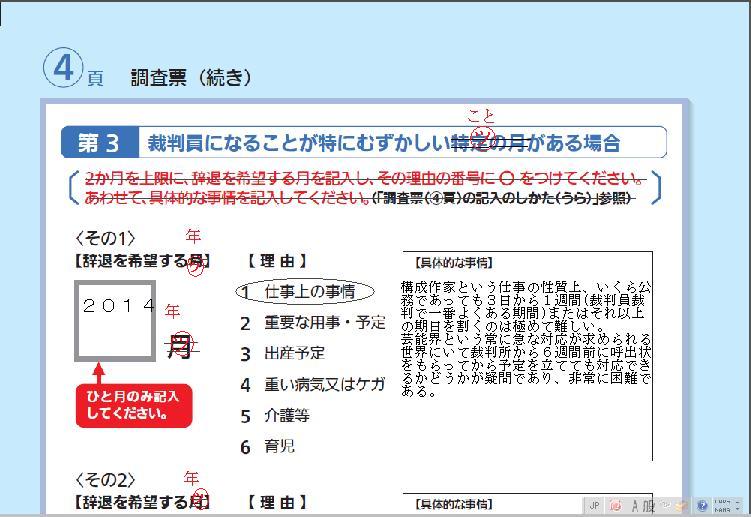This screenshot has width=751, height=517.
Task: Click the 〈その2〉 label
Action: pos(105,480)
